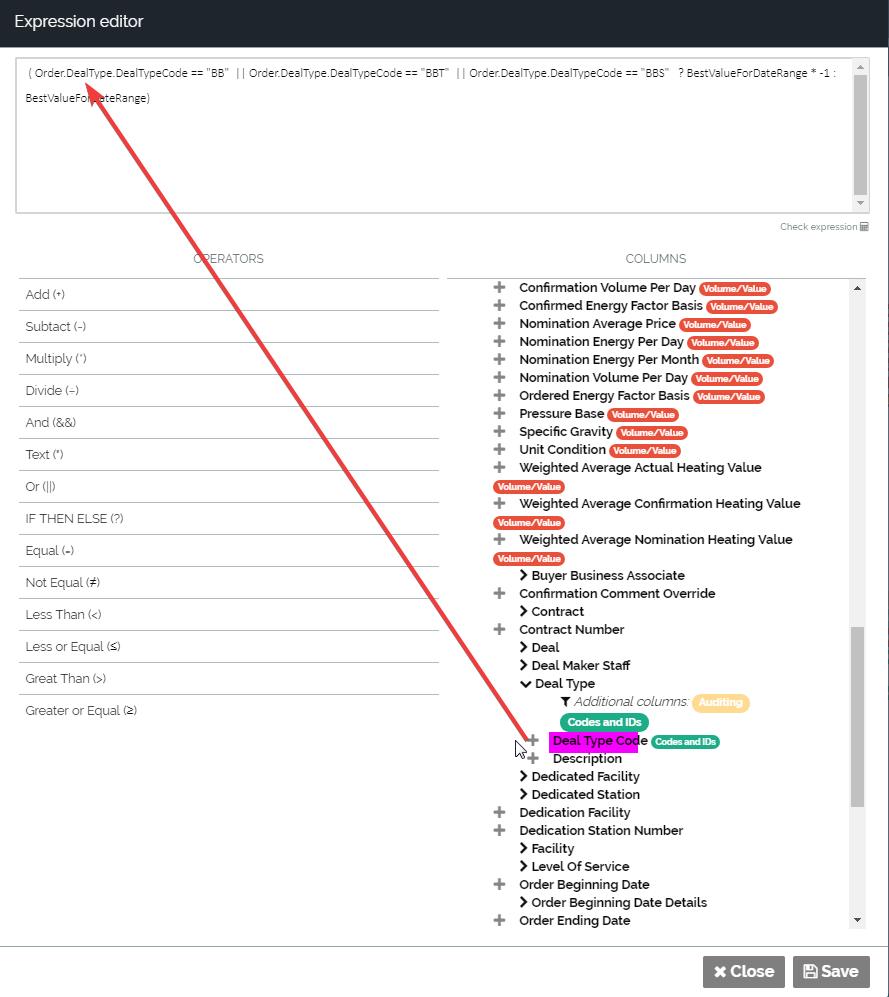Expand the Level Of Service node
The height and width of the screenshot is (997, 889).
(x=524, y=867)
